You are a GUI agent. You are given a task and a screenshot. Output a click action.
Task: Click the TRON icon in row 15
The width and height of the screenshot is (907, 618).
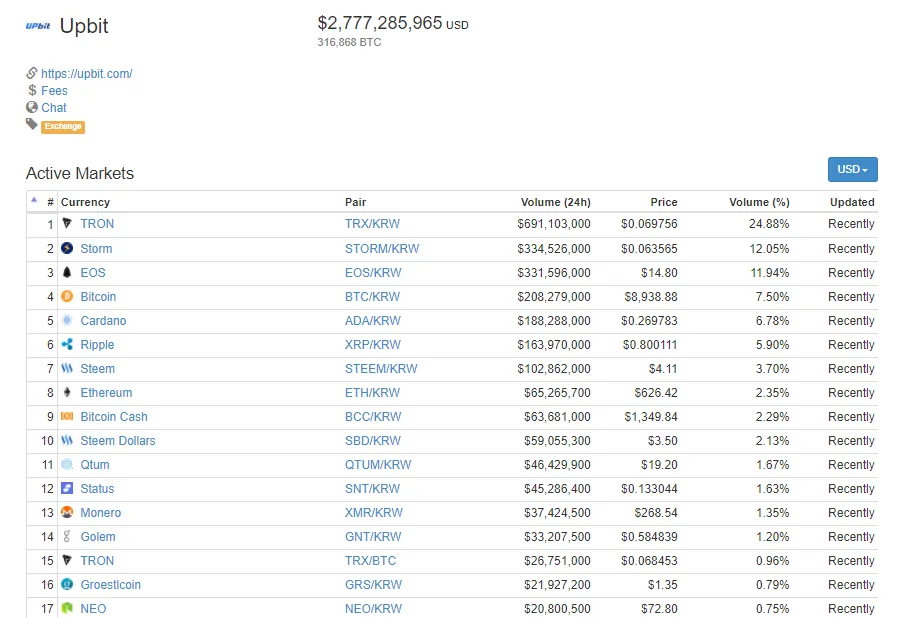(67, 560)
